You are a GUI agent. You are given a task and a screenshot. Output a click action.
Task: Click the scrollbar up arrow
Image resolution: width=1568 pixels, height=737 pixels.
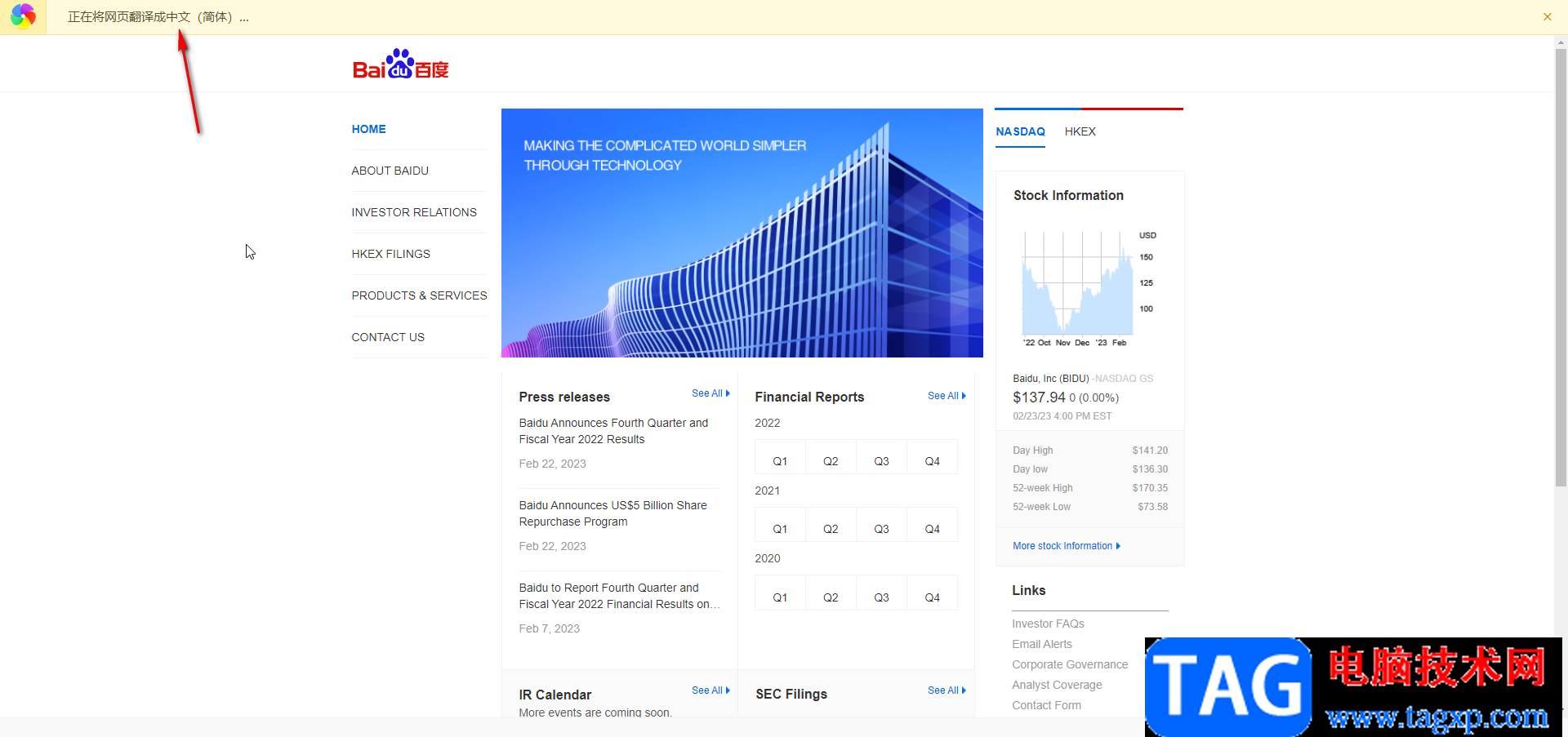coord(1561,42)
